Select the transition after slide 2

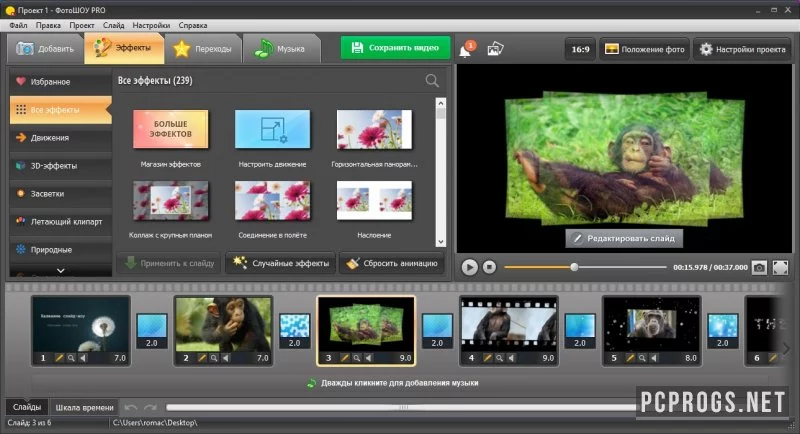pyautogui.click(x=294, y=330)
